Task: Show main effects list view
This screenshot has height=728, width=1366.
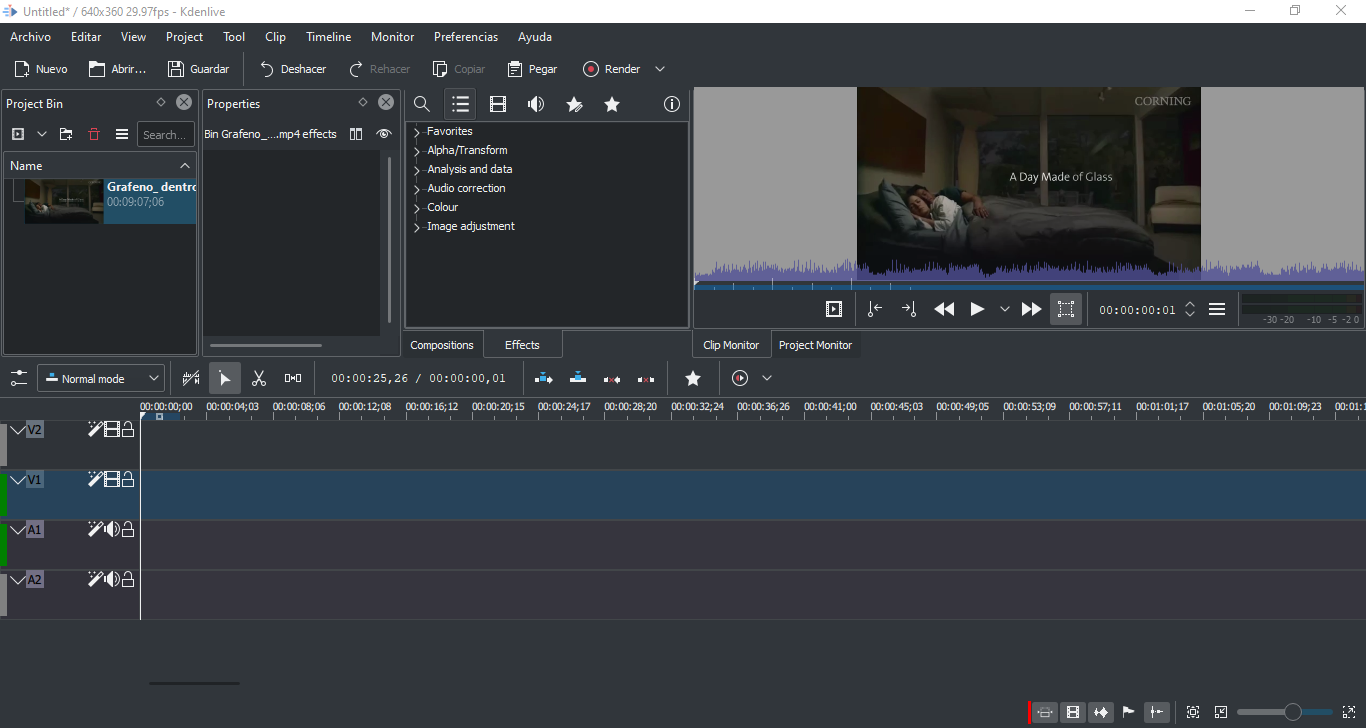Action: pyautogui.click(x=460, y=104)
